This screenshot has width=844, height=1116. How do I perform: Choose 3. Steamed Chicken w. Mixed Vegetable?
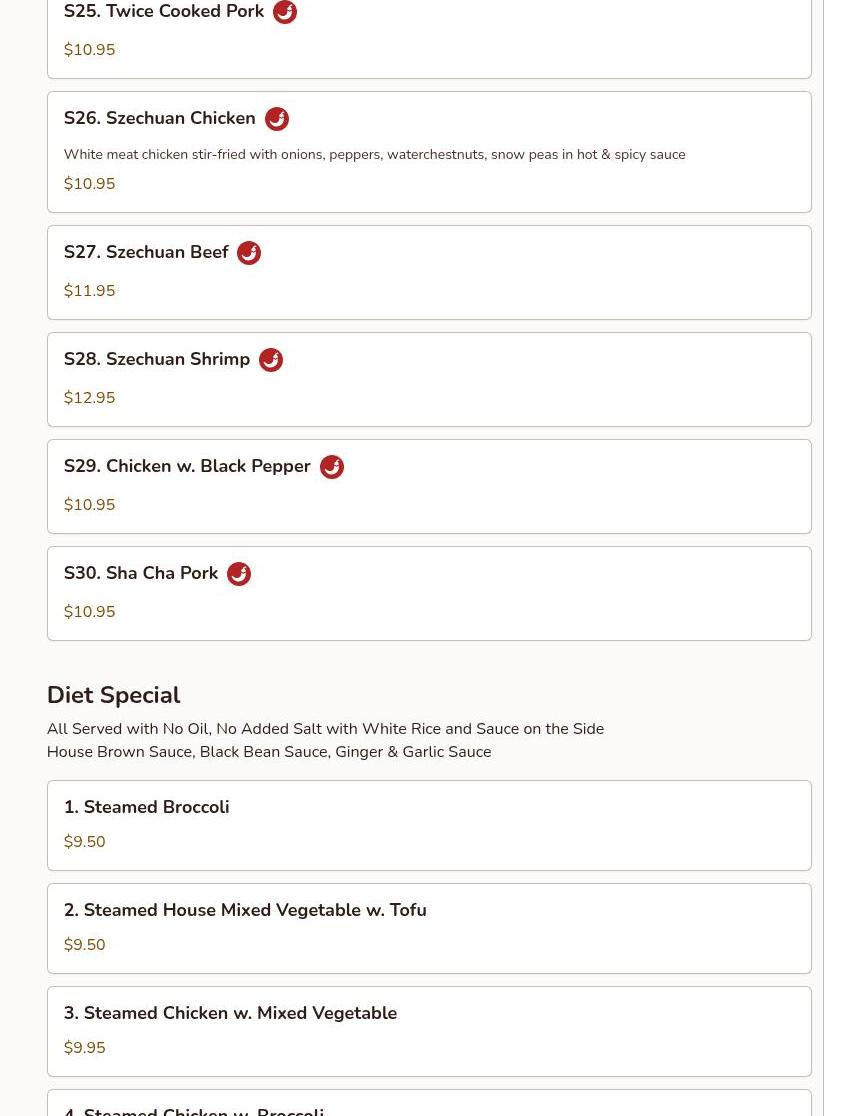[429, 1031]
